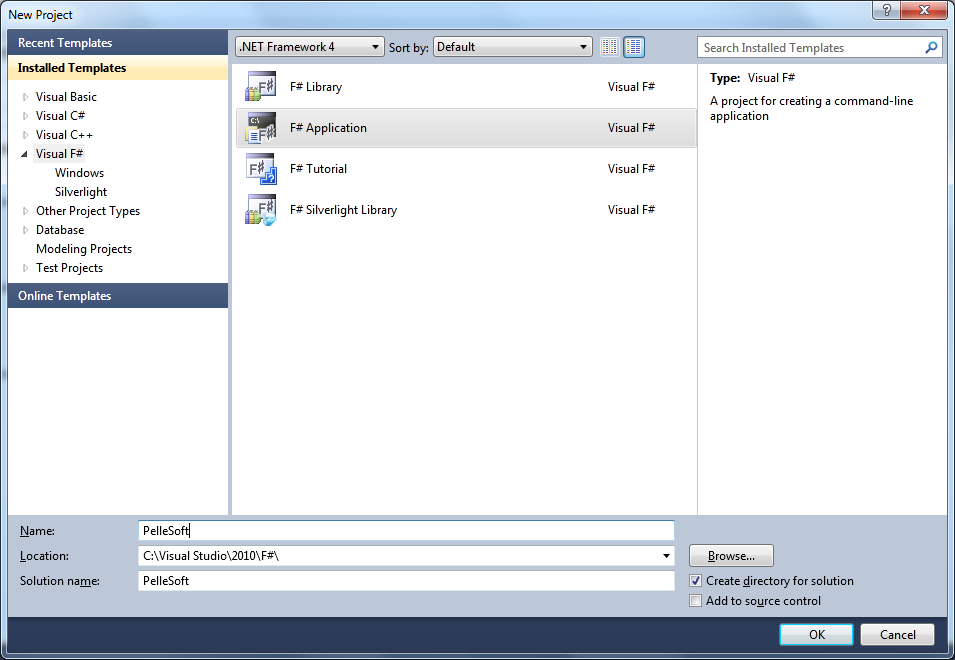Toggle Create directory for solution checkbox
955x660 pixels.
click(696, 581)
